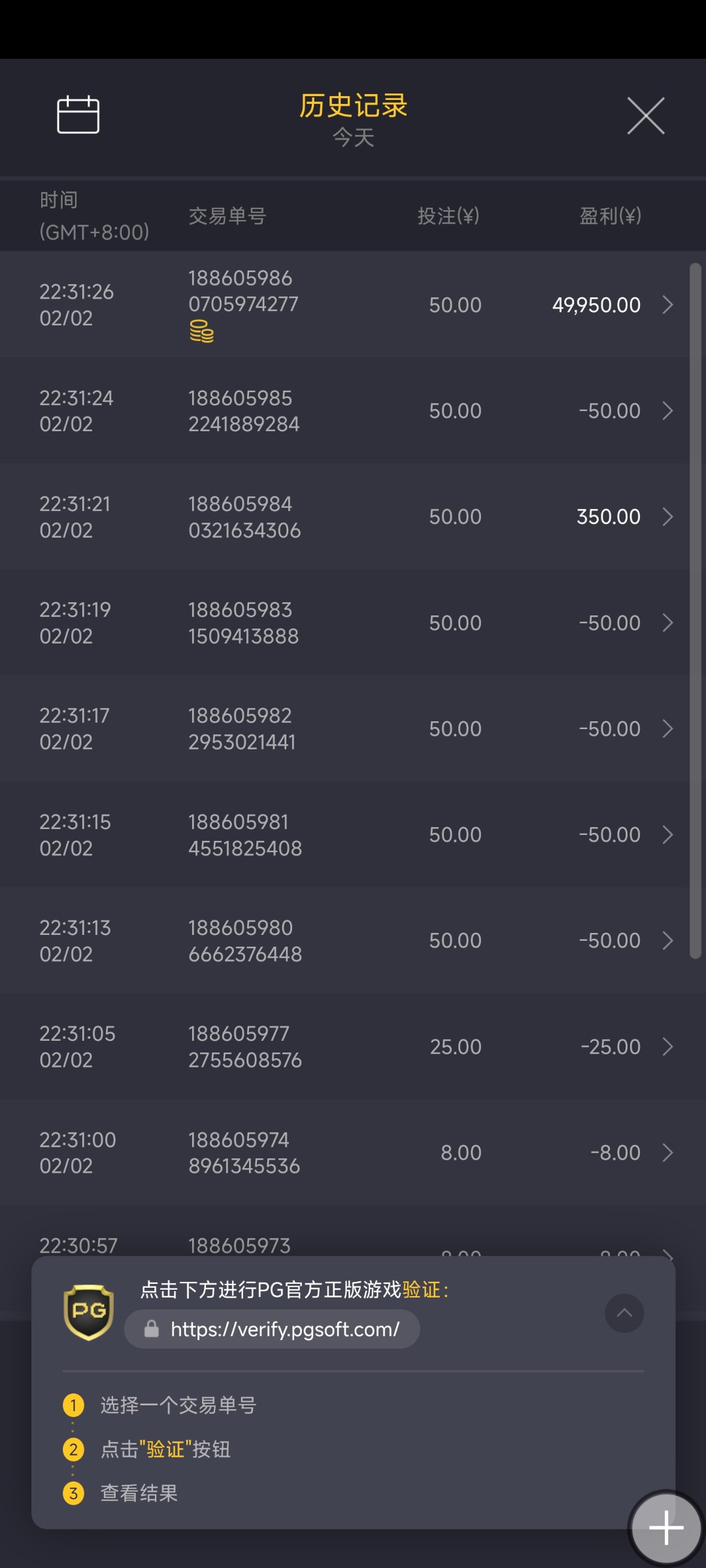Click the gold coins icon on first record
Viewport: 706px width, 1568px height.
point(201,331)
